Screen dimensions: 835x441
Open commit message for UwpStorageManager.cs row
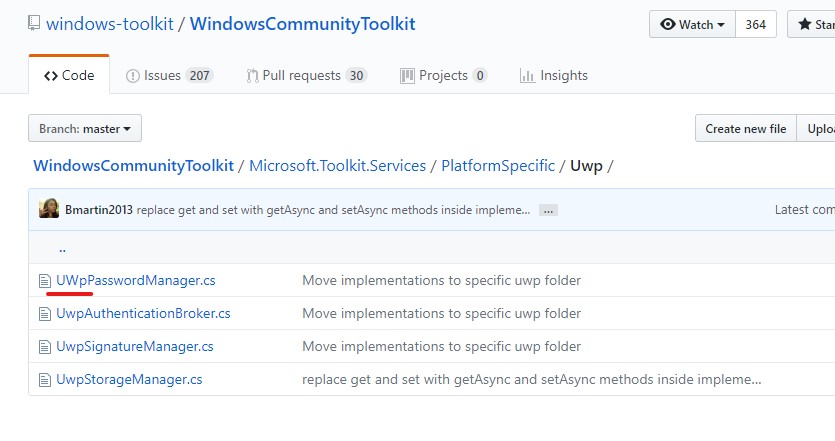click(531, 380)
